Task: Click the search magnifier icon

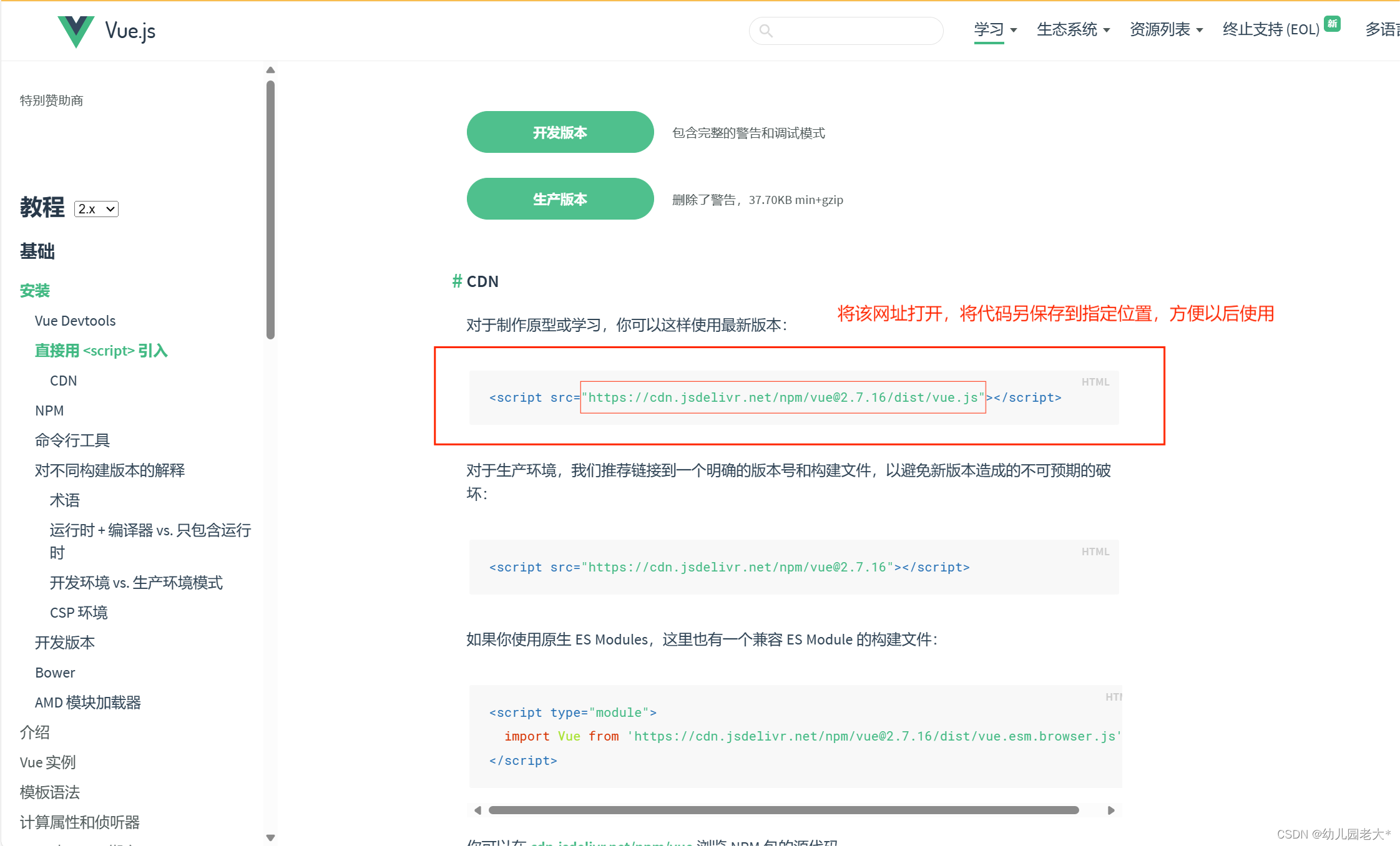Action: point(766,30)
